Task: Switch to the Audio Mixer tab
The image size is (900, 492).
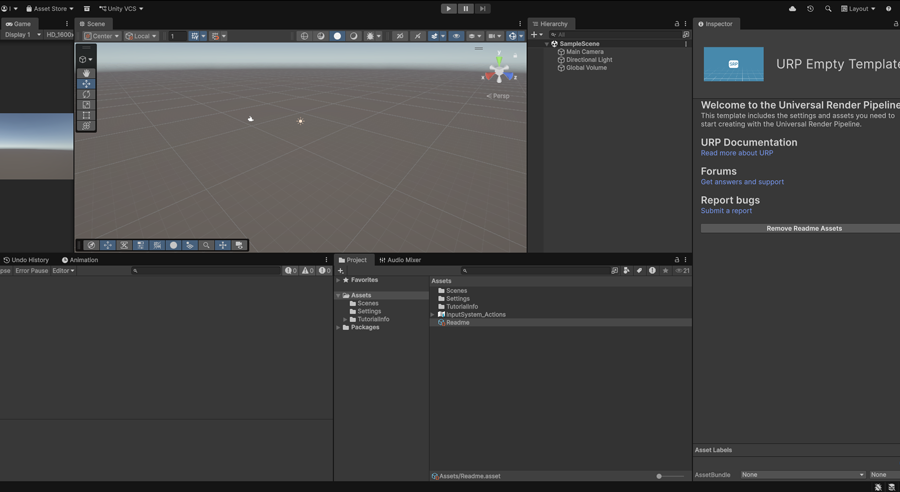Action: 400,260
